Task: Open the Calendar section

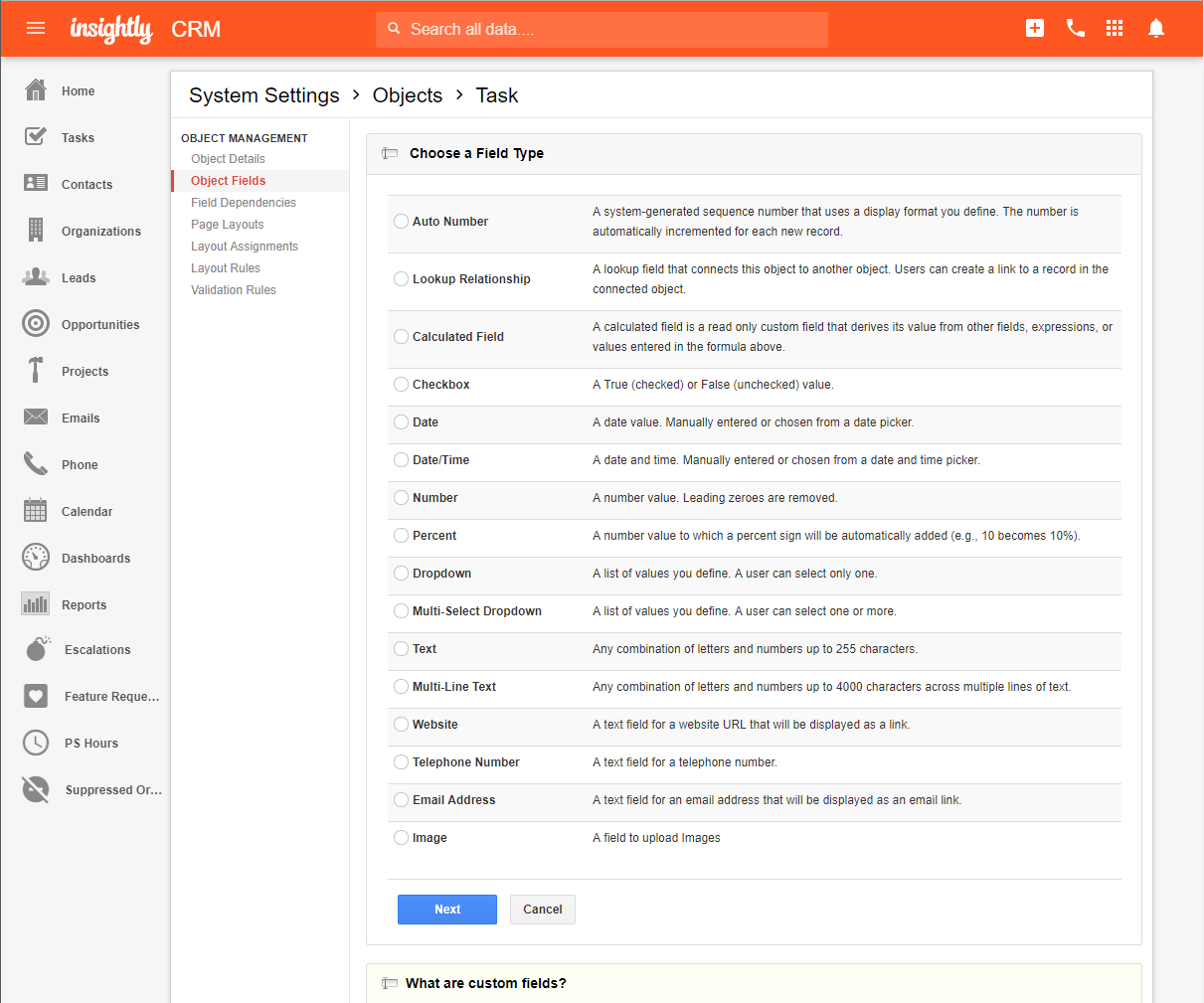Action: (x=88, y=511)
